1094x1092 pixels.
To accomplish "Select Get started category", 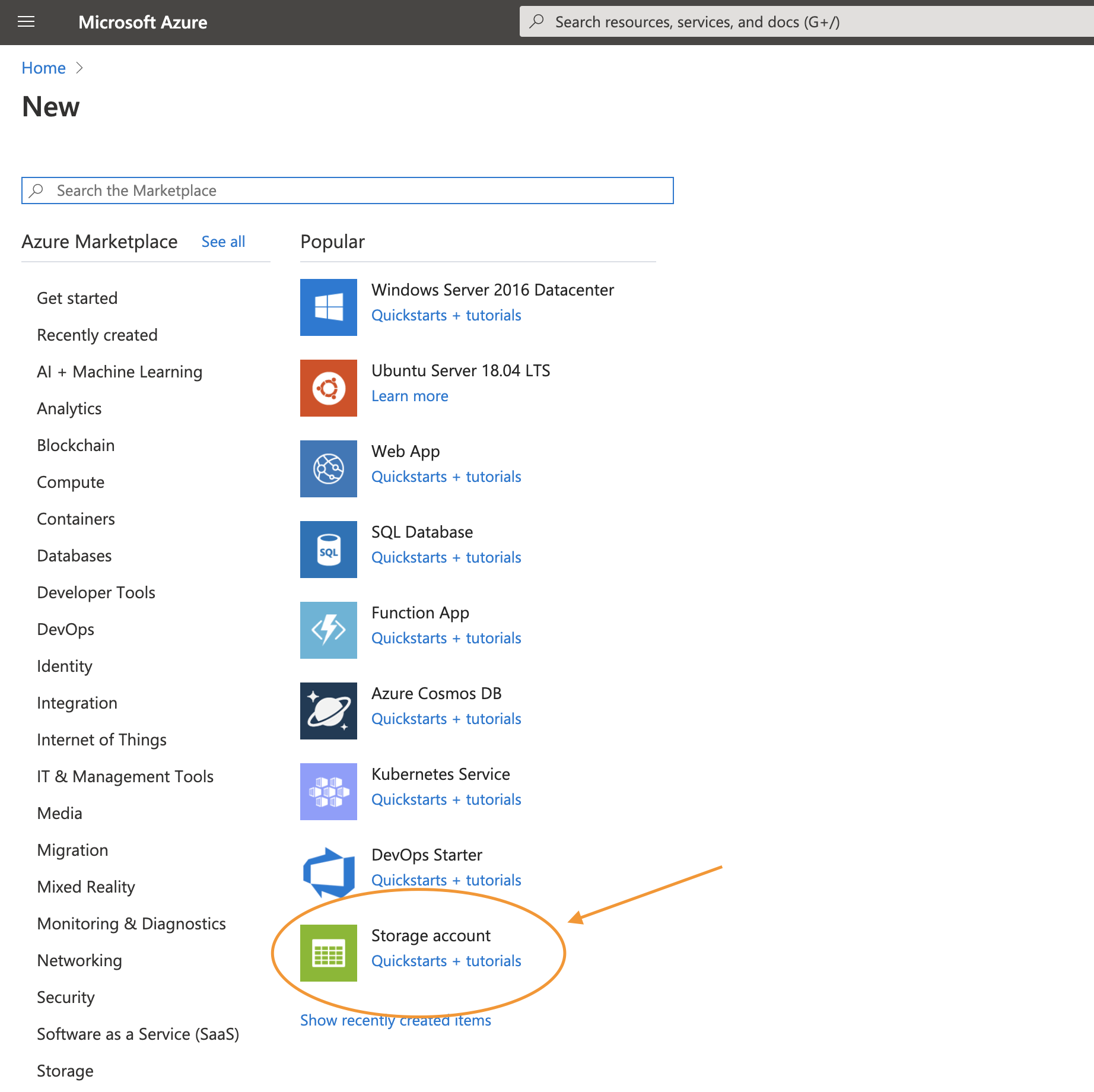I will coord(77,298).
